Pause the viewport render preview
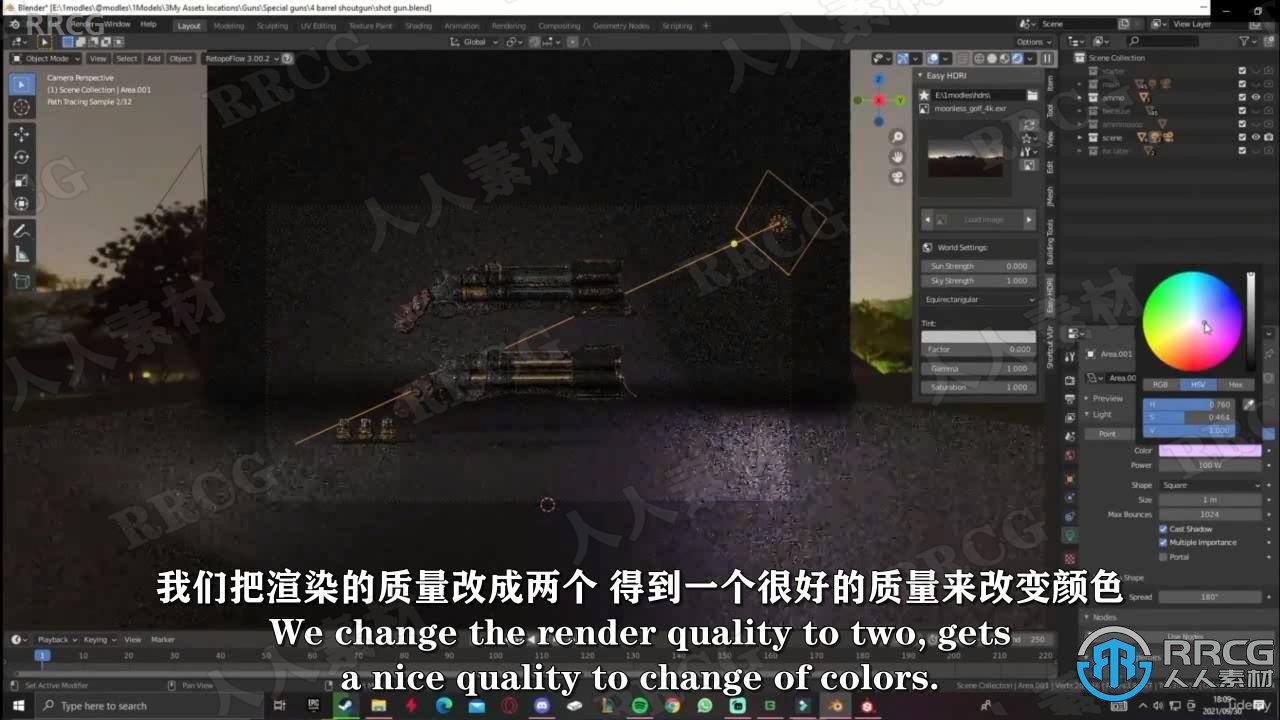 click(1047, 59)
